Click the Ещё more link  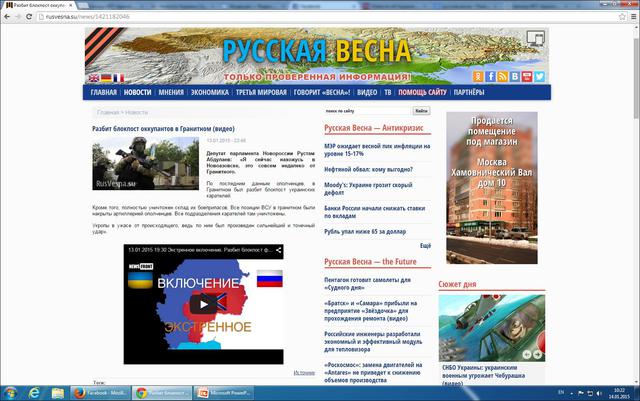[x=425, y=246]
